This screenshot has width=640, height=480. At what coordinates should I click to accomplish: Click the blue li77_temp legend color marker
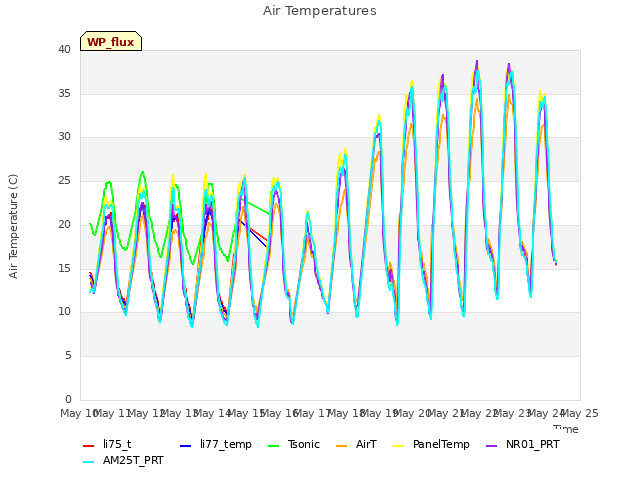[186, 445]
